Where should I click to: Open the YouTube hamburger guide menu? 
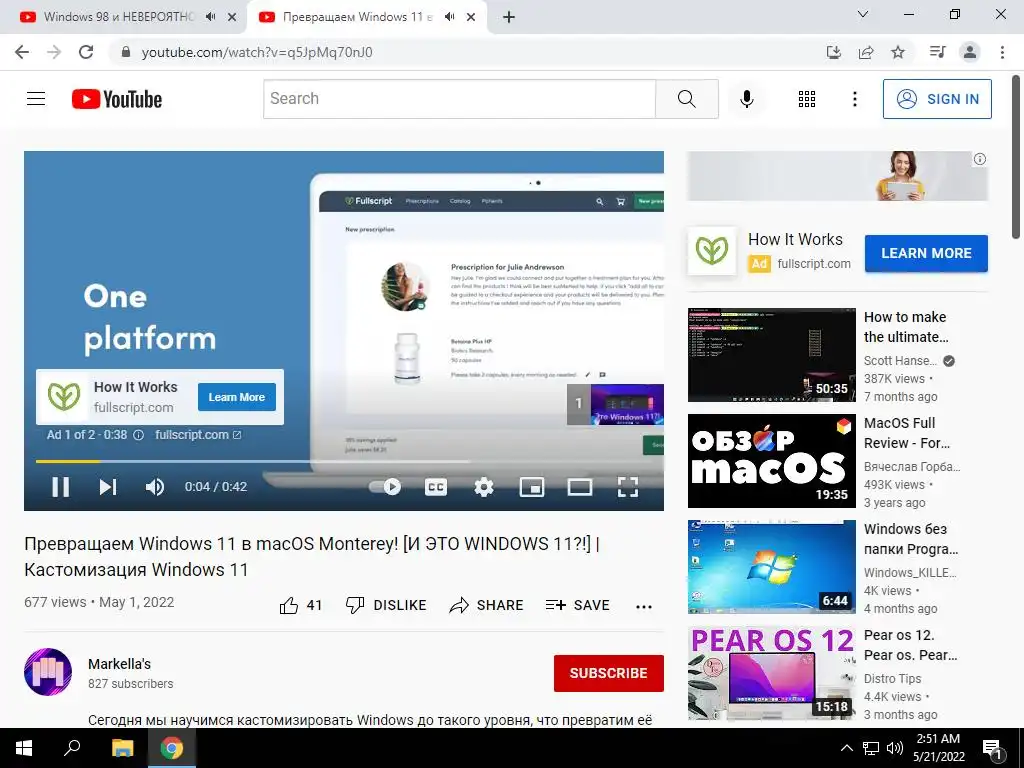click(36, 99)
